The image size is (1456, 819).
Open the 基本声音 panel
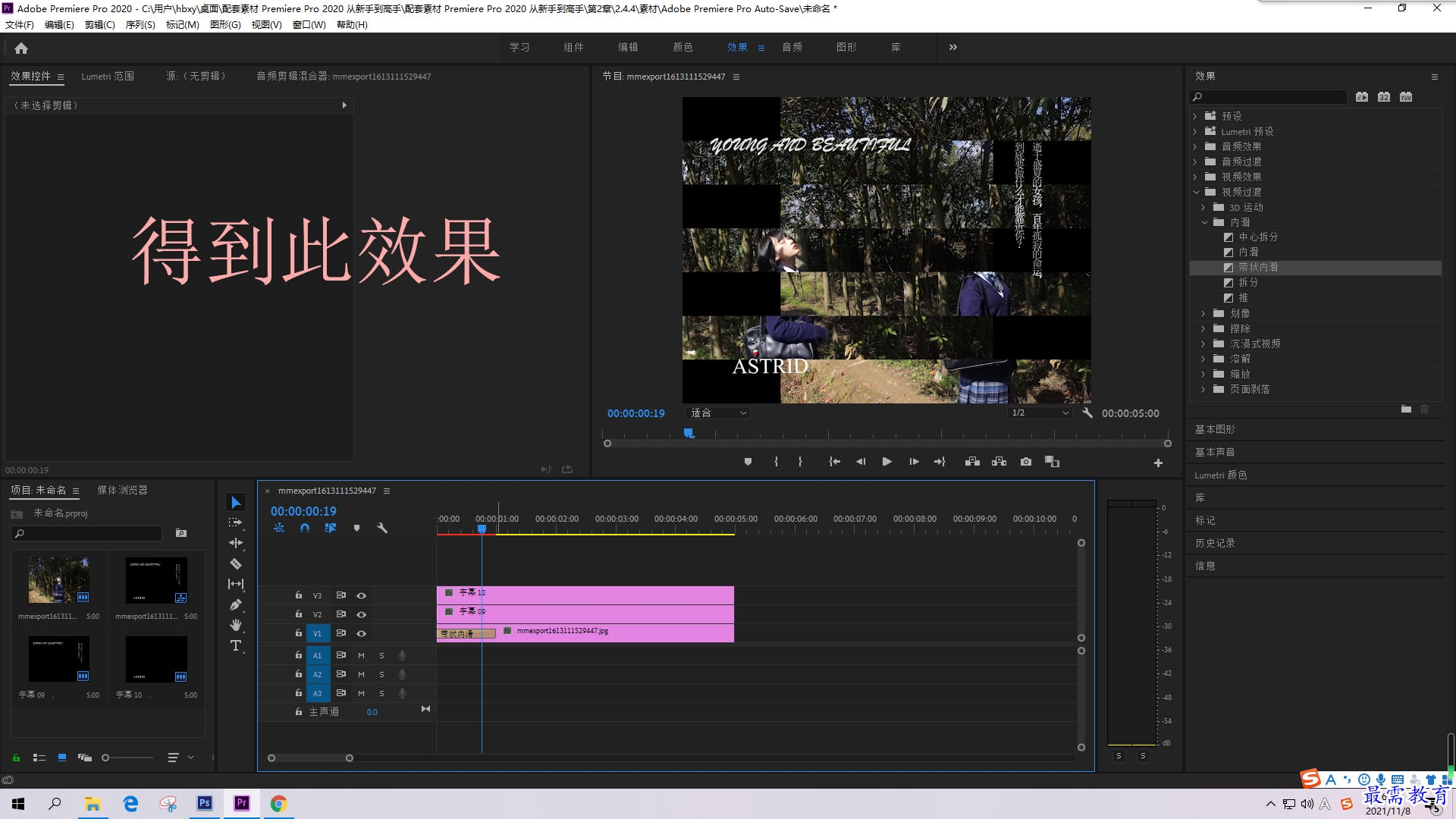[x=1215, y=452]
